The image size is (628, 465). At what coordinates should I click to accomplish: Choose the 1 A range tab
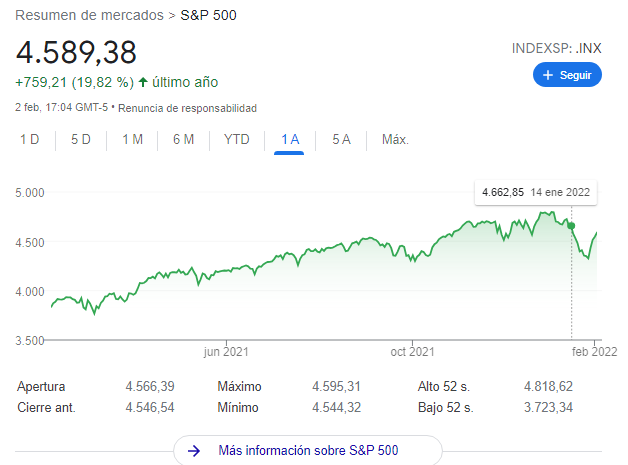click(x=290, y=140)
